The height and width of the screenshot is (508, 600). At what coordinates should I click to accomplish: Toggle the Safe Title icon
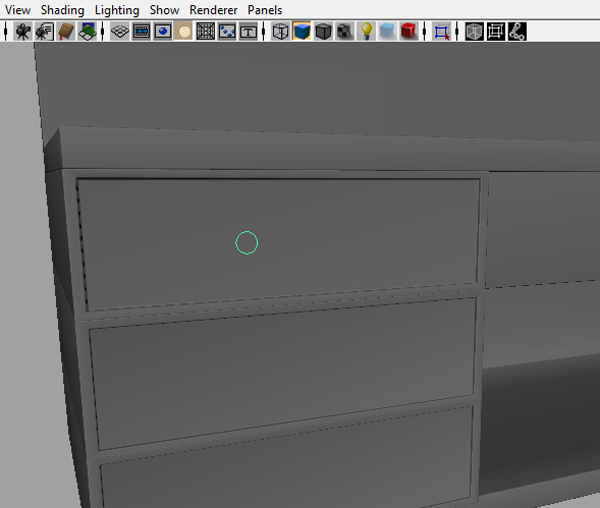pyautogui.click(x=248, y=31)
